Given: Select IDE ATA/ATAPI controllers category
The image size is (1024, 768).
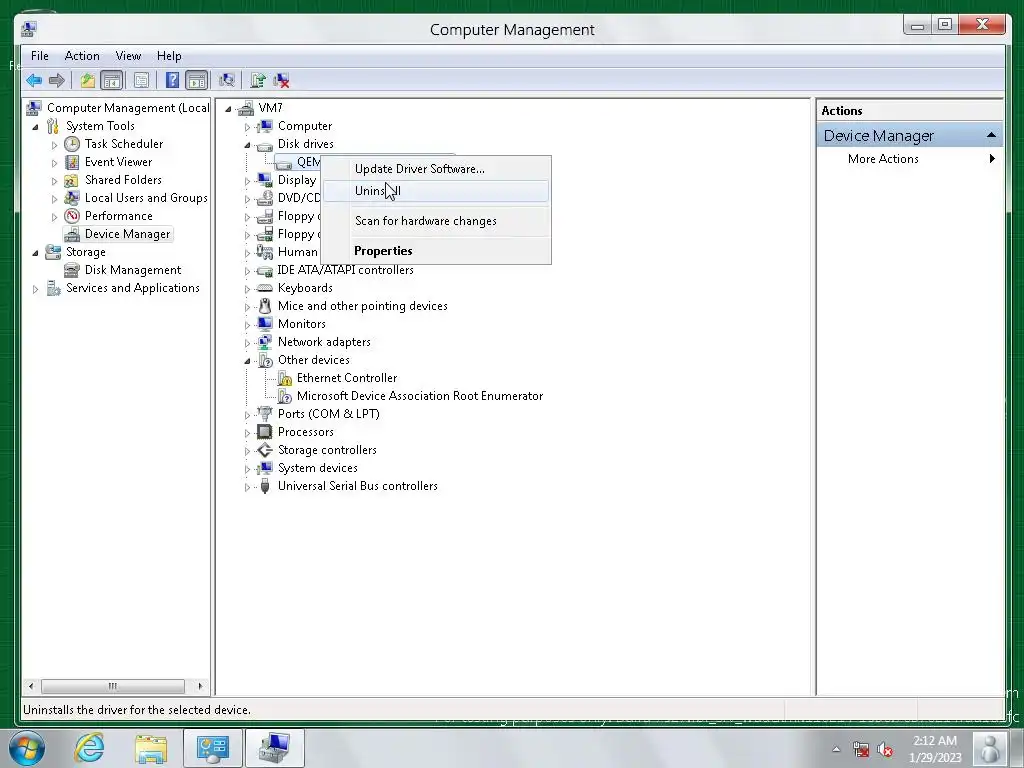Looking at the screenshot, I should click(345, 270).
